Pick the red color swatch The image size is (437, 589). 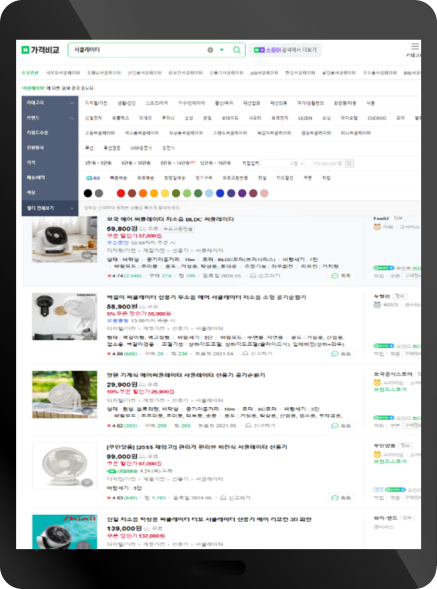click(x=121, y=193)
